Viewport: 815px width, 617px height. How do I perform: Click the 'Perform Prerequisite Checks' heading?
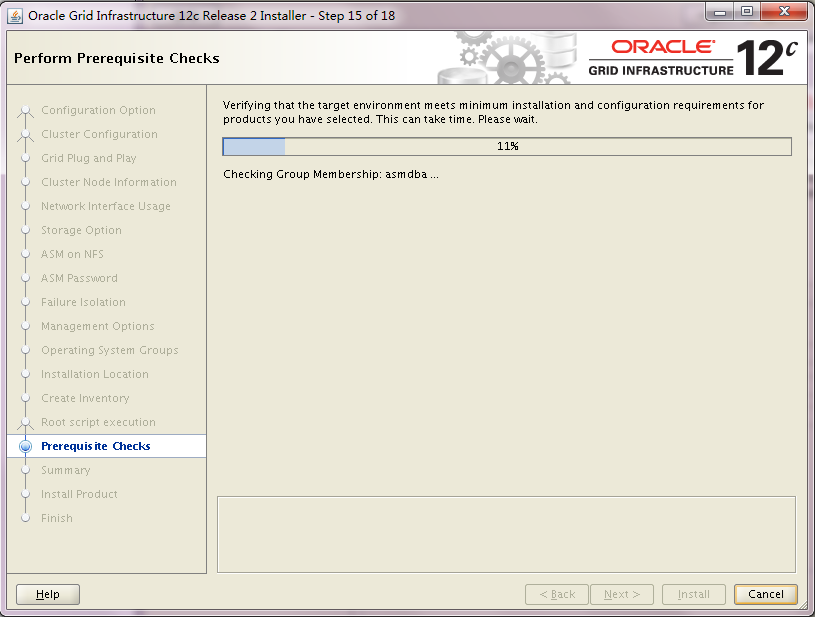pos(116,58)
